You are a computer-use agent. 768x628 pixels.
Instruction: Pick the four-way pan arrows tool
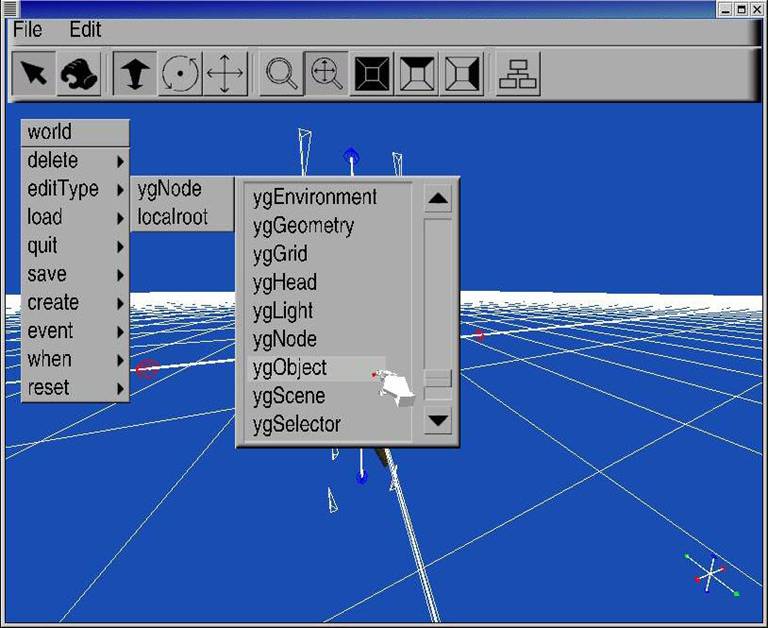point(225,73)
